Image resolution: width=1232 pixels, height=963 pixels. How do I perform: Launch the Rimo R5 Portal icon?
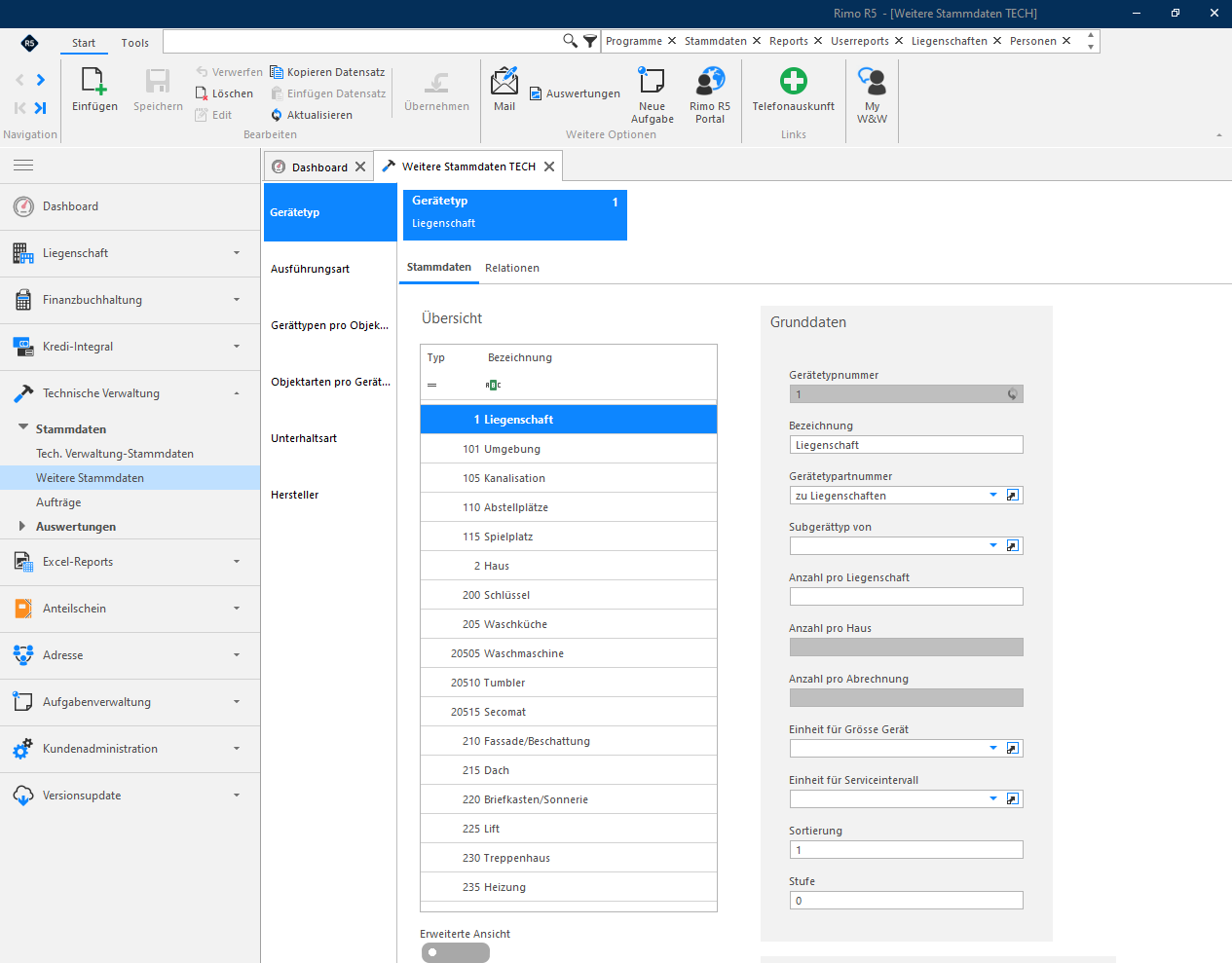pyautogui.click(x=710, y=80)
